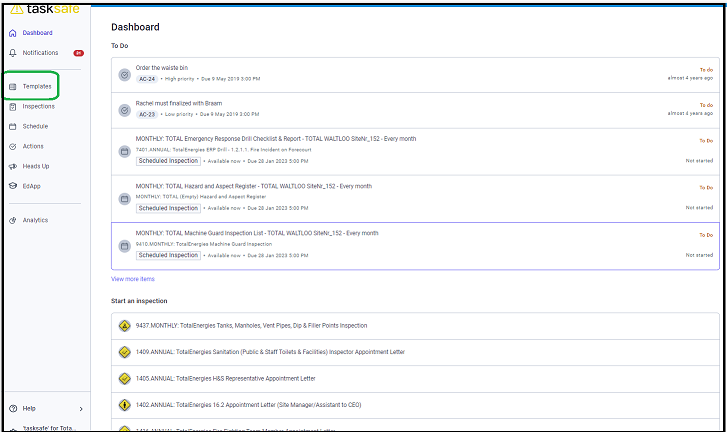This screenshot has height=432, width=727.
Task: Open the Order the waste bin task
Action: [x=415, y=75]
